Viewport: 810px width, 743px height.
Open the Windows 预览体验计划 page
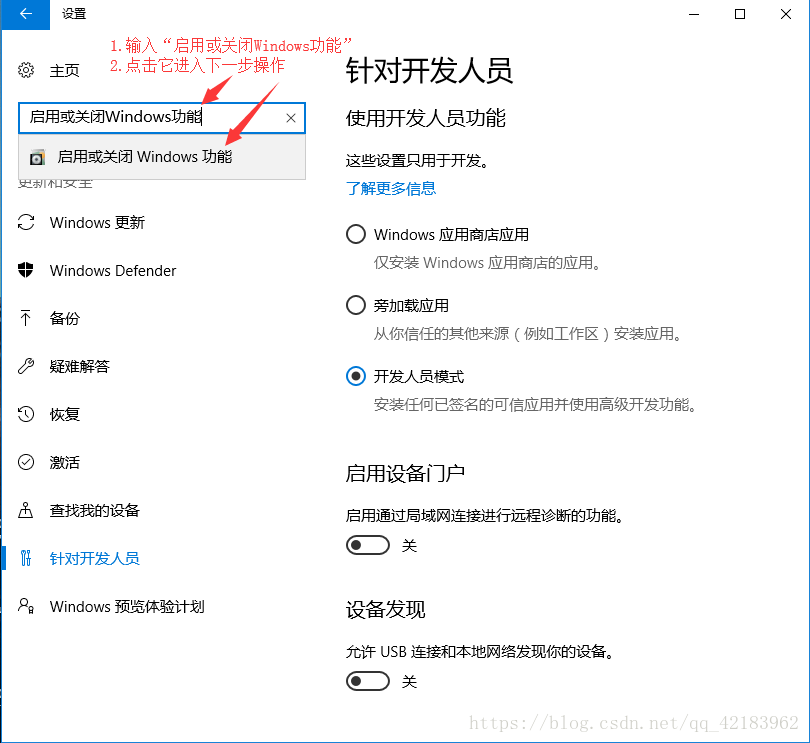[127, 607]
